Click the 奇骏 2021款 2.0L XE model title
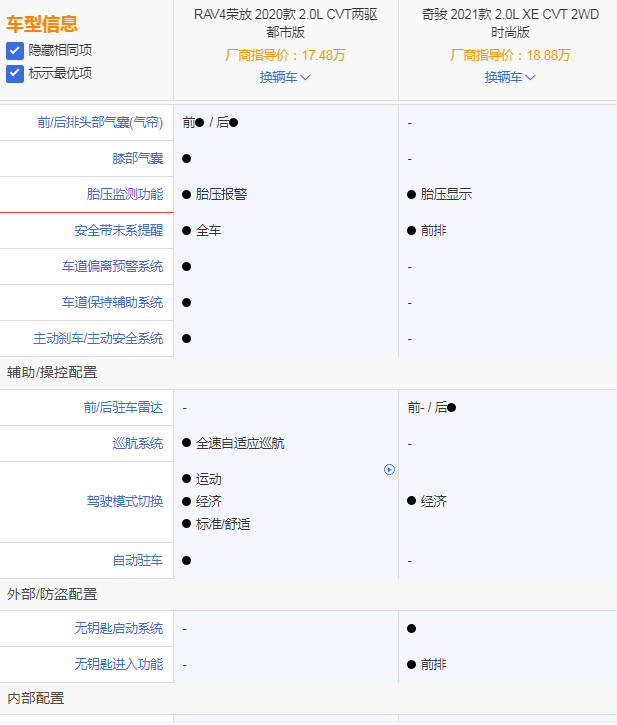This screenshot has height=725, width=617. click(510, 23)
